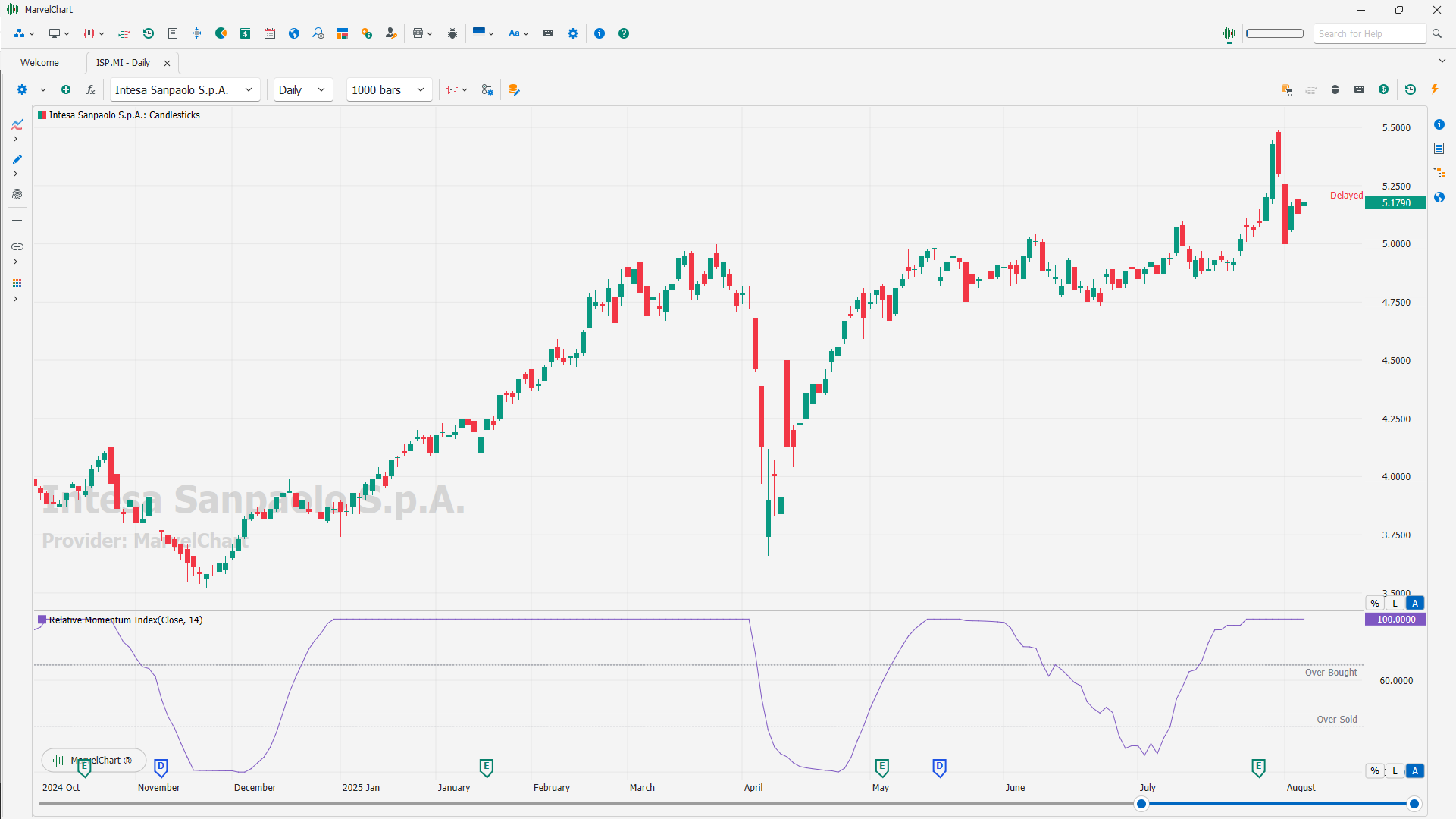1456x819 pixels.
Task: Open the document list icon in main toolbar
Action: click(173, 33)
